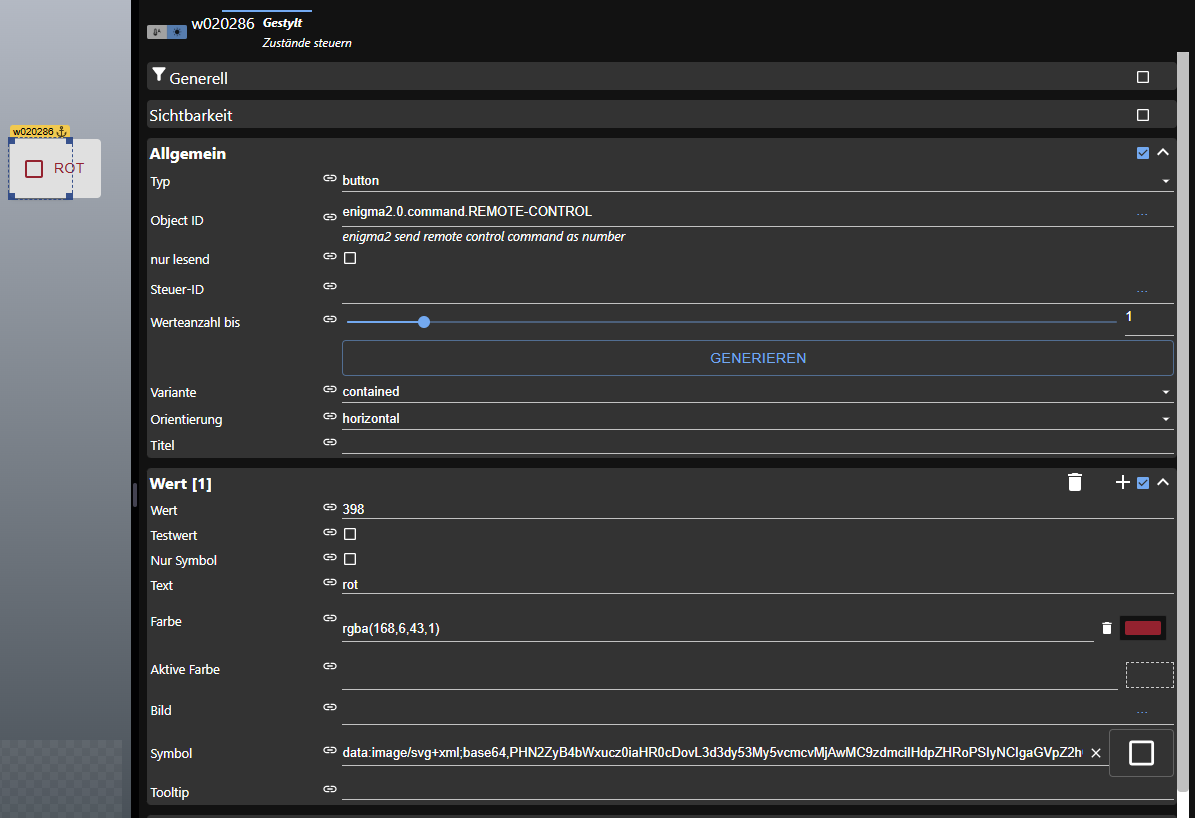Check the Testwert checkbox
1195x818 pixels.
point(350,534)
